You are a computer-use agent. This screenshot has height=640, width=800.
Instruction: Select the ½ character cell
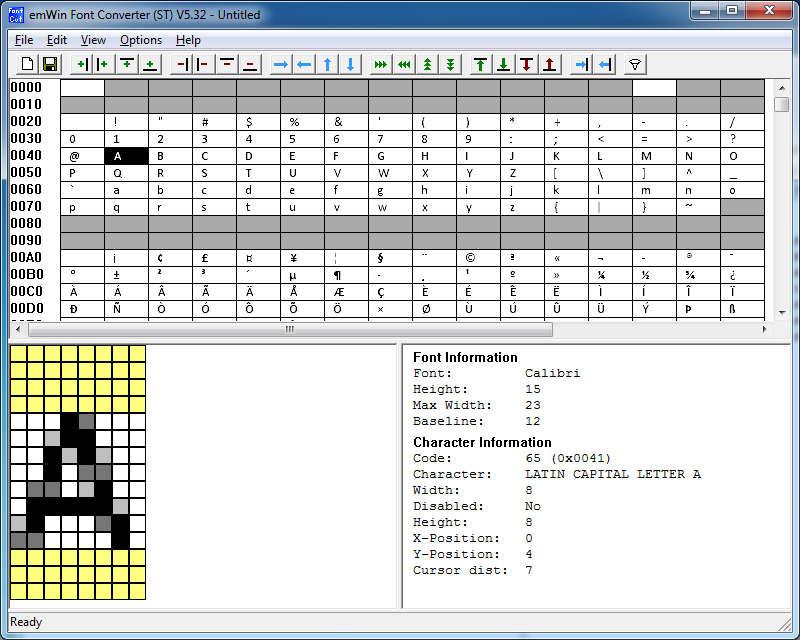tap(654, 275)
